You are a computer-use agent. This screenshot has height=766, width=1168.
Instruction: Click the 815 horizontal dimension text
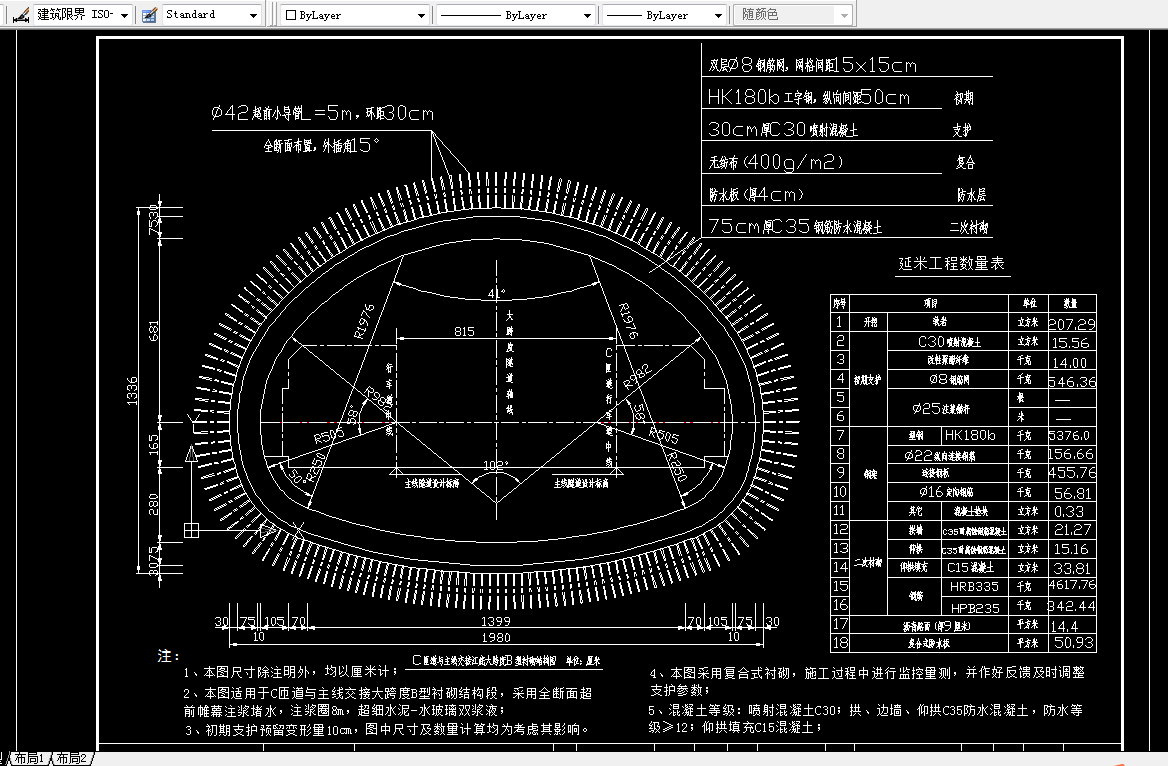[x=464, y=331]
